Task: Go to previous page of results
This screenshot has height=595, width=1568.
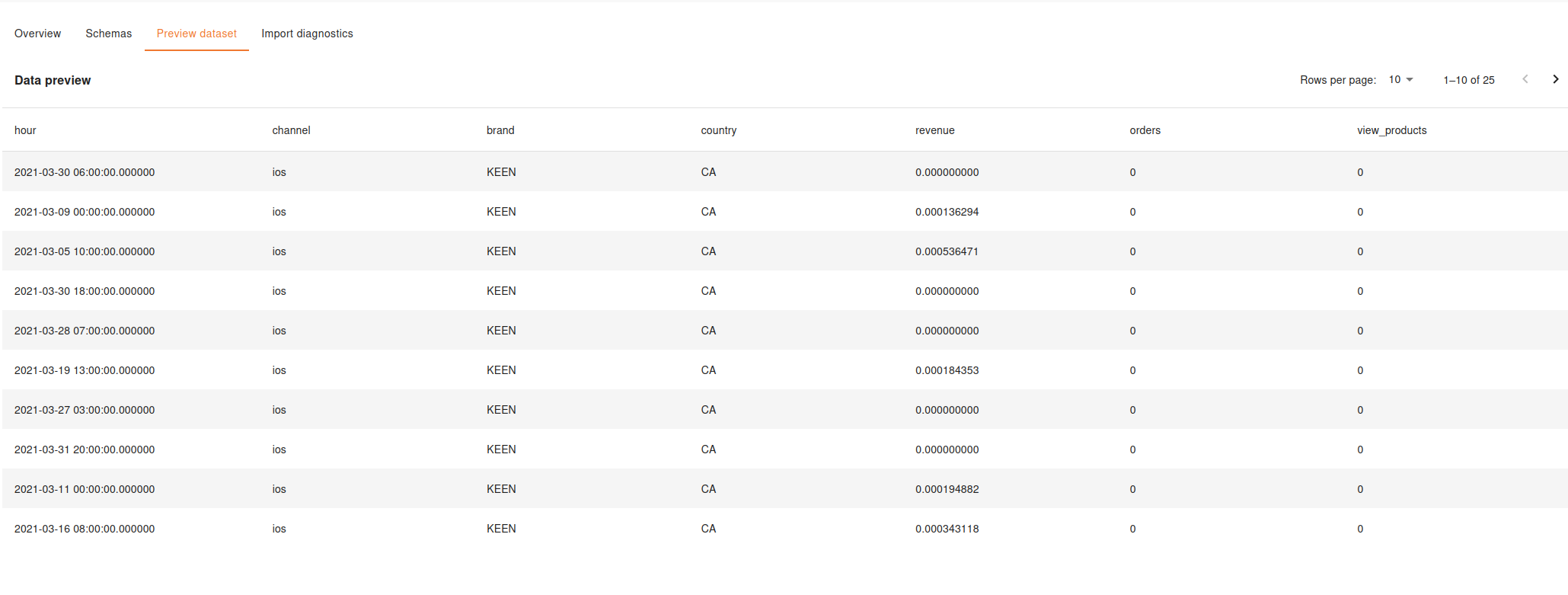Action: click(x=1525, y=79)
